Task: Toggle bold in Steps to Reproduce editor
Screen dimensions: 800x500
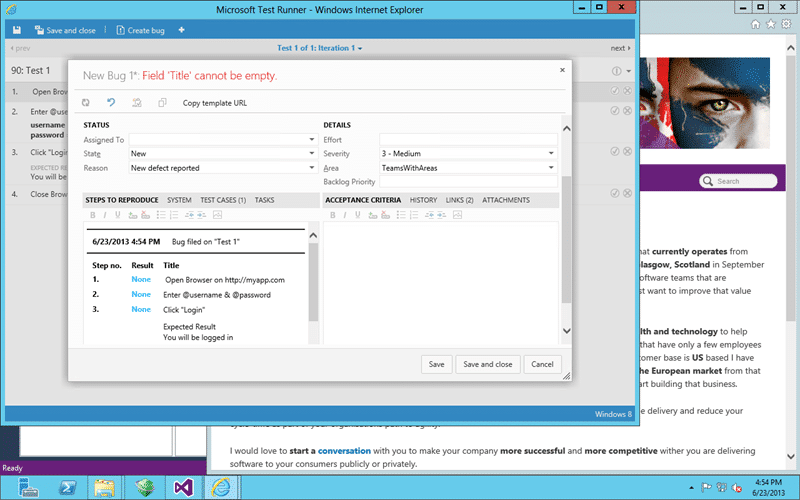Action: (93, 215)
